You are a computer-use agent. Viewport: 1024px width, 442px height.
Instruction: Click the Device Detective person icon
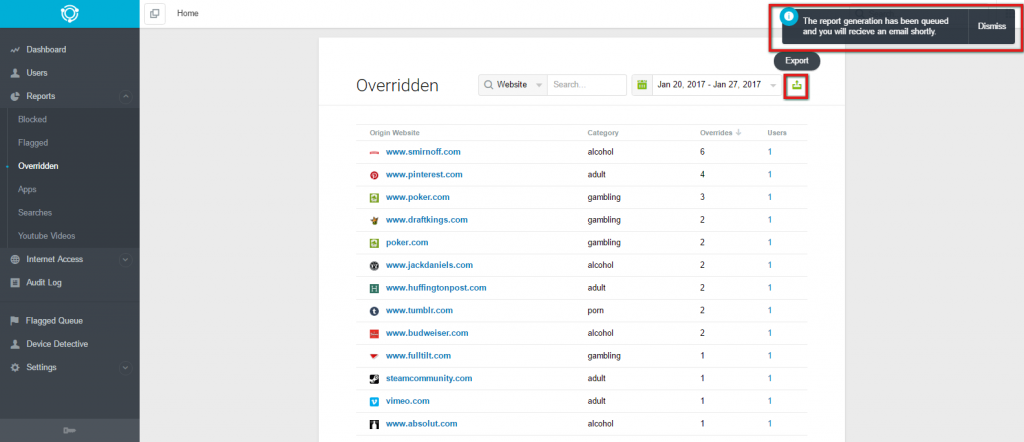[x=15, y=344]
